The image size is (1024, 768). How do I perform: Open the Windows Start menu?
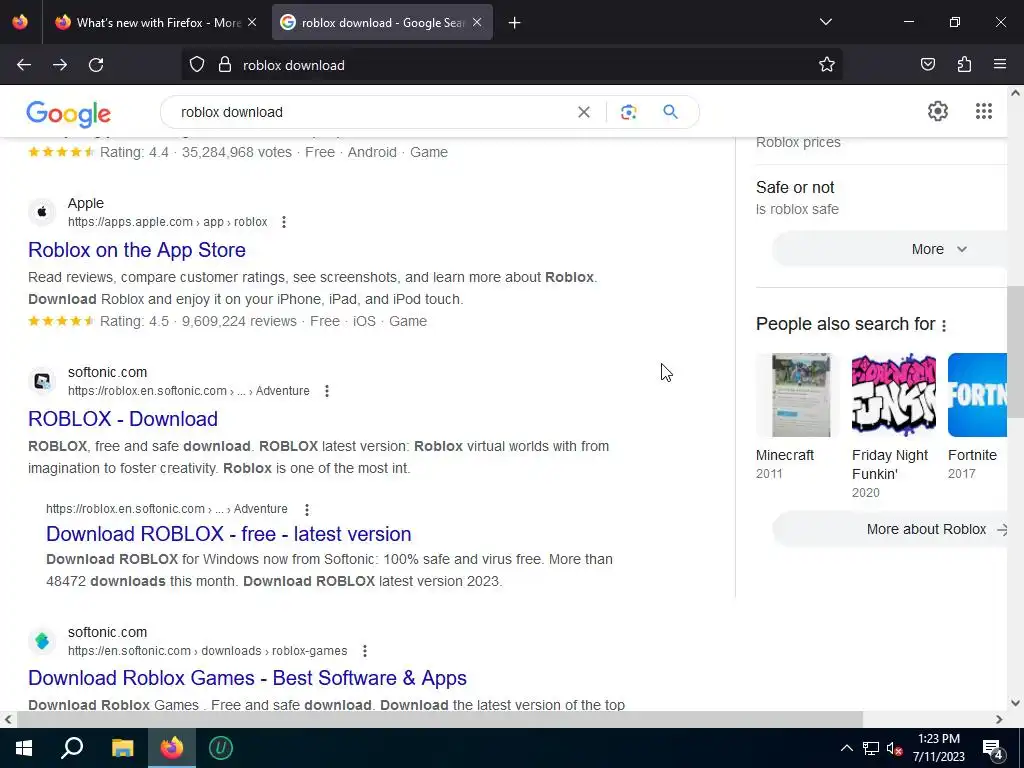24,748
